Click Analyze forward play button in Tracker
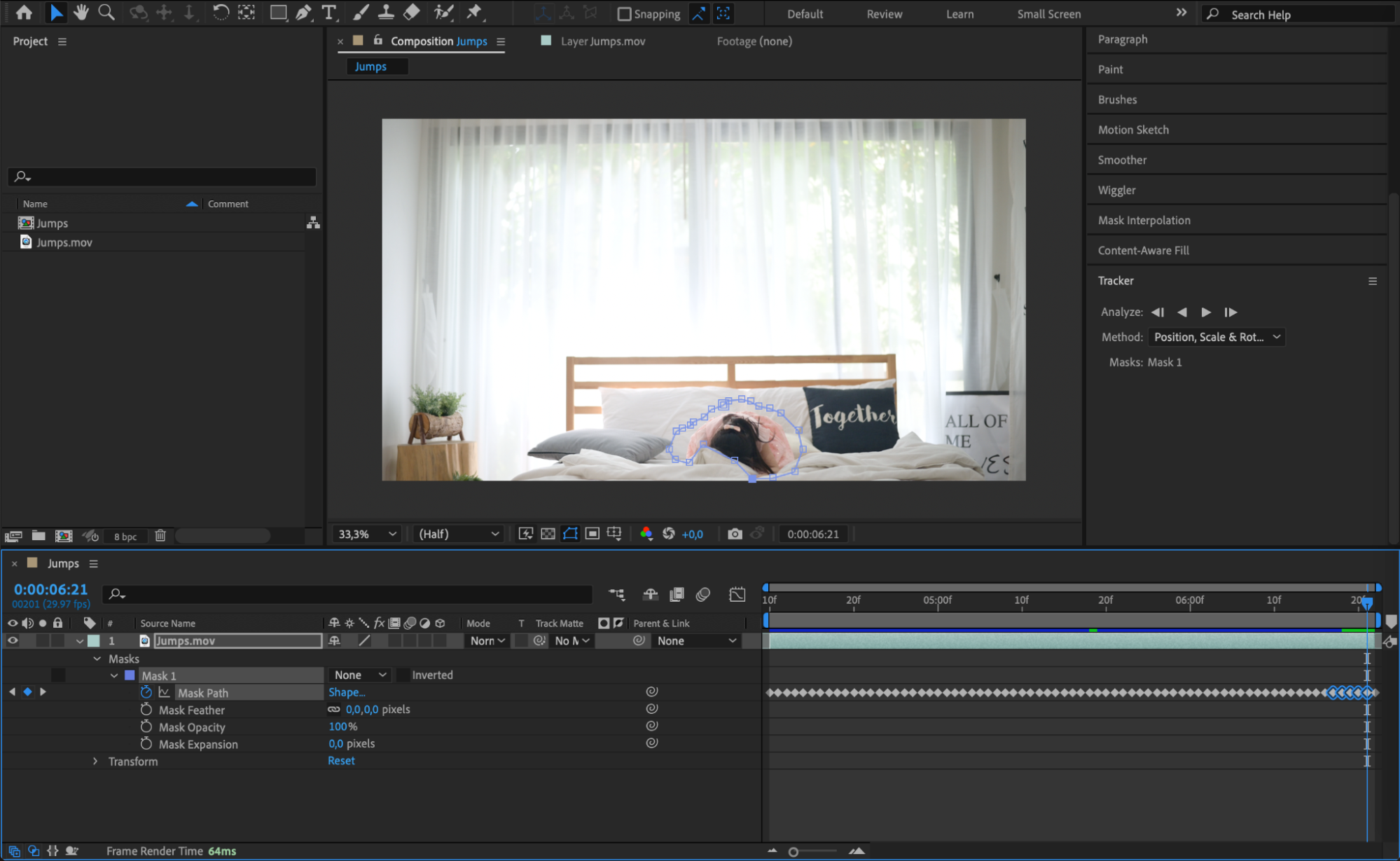The width and height of the screenshot is (1400, 861). pos(1205,312)
